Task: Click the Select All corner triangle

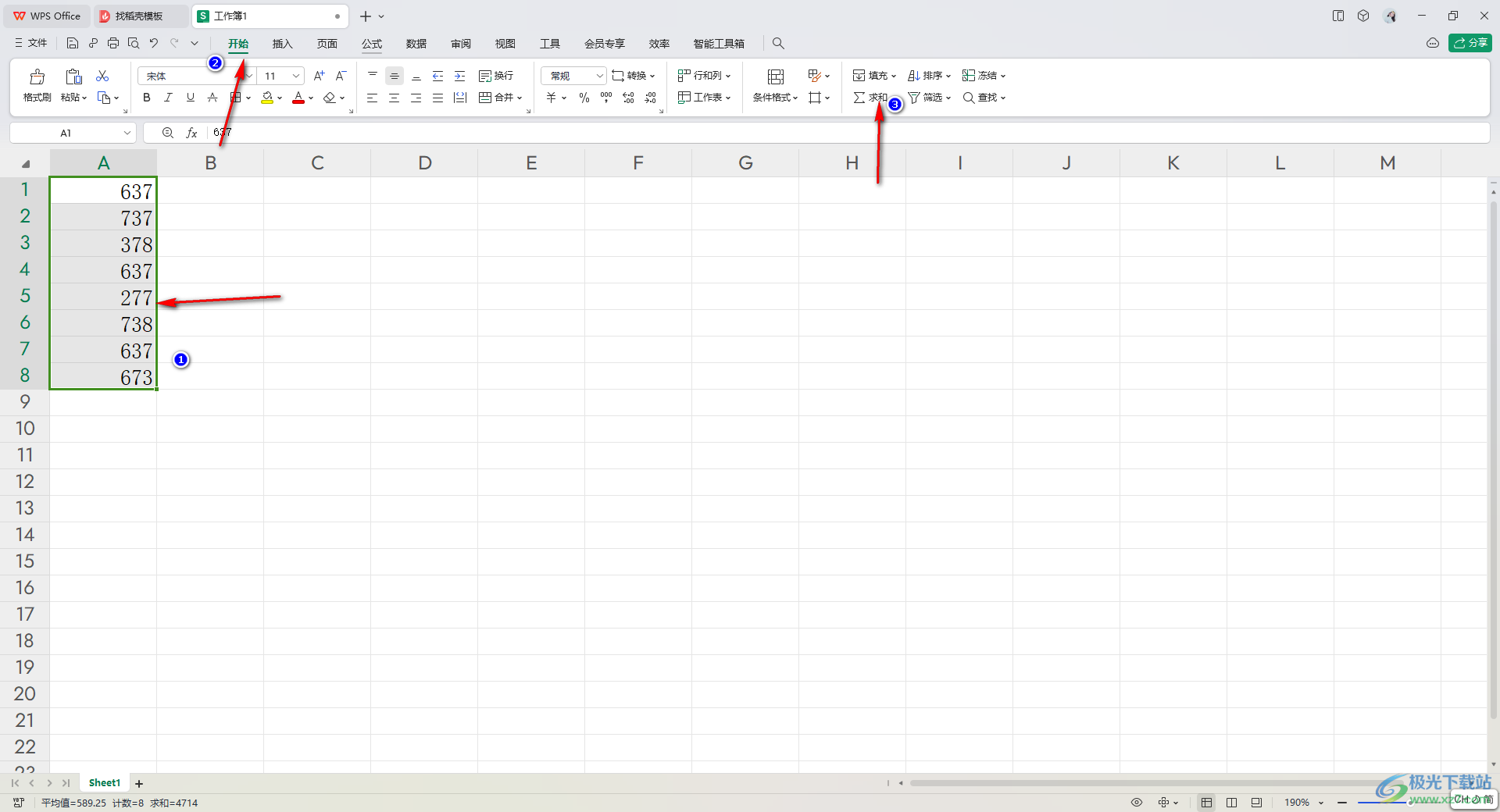Action: [x=26, y=164]
